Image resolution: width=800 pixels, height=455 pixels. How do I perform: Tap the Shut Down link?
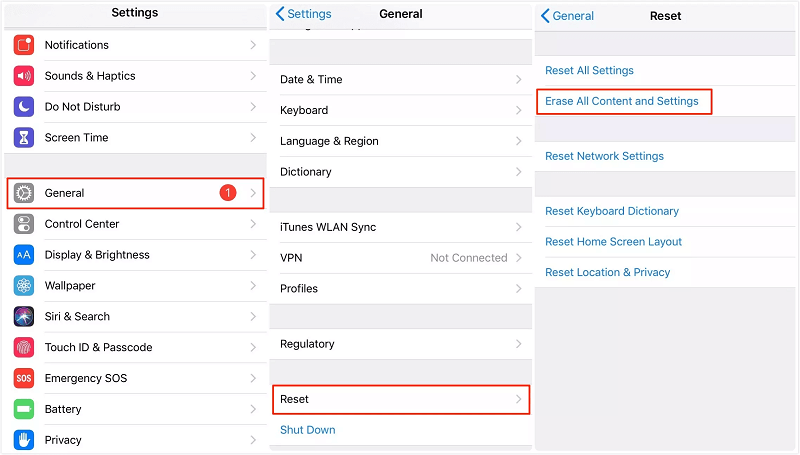pos(307,430)
